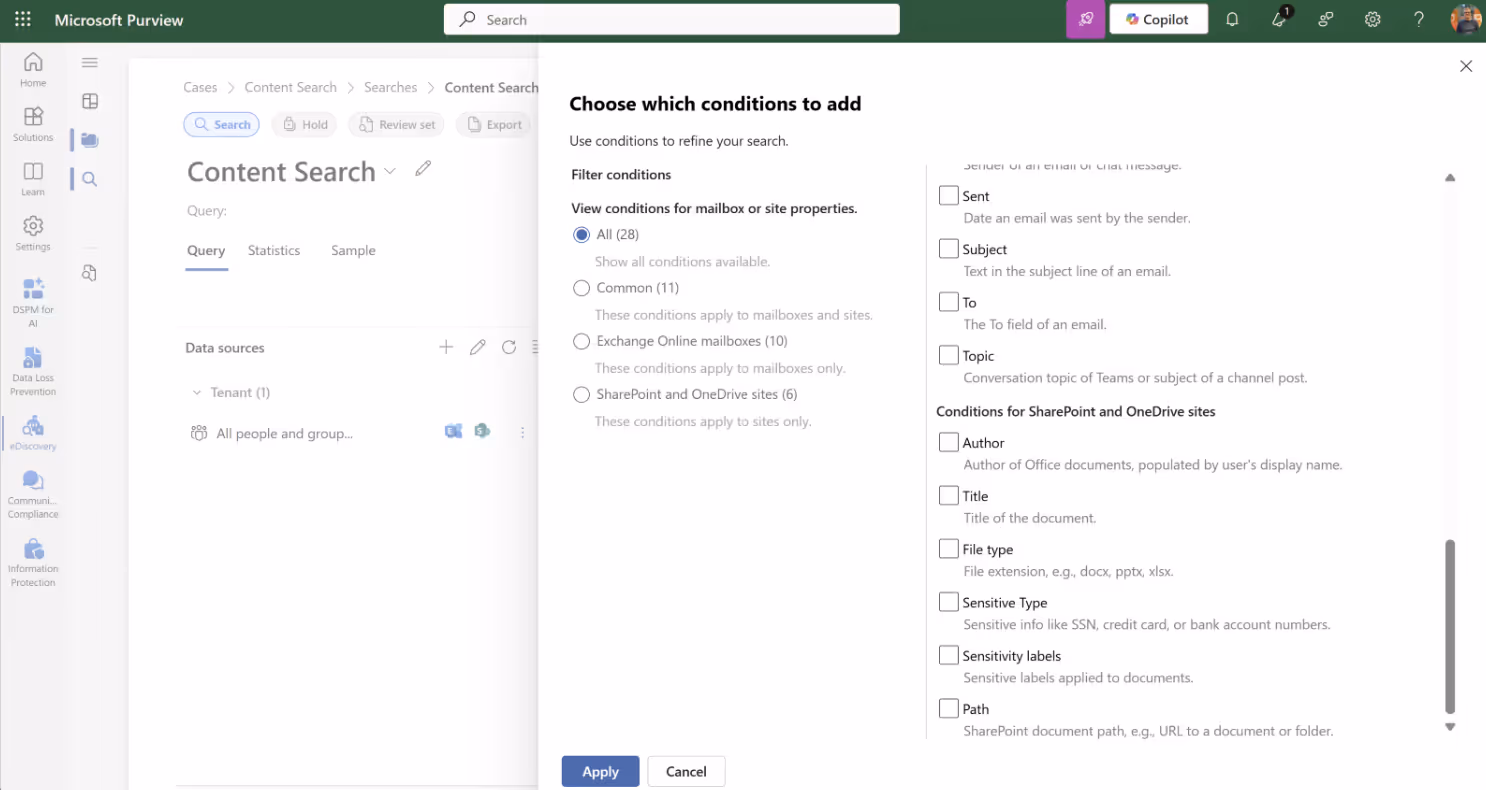Click the scrollbar down arrow in conditions list
Screen dimensions: 1486x790
1450,727
